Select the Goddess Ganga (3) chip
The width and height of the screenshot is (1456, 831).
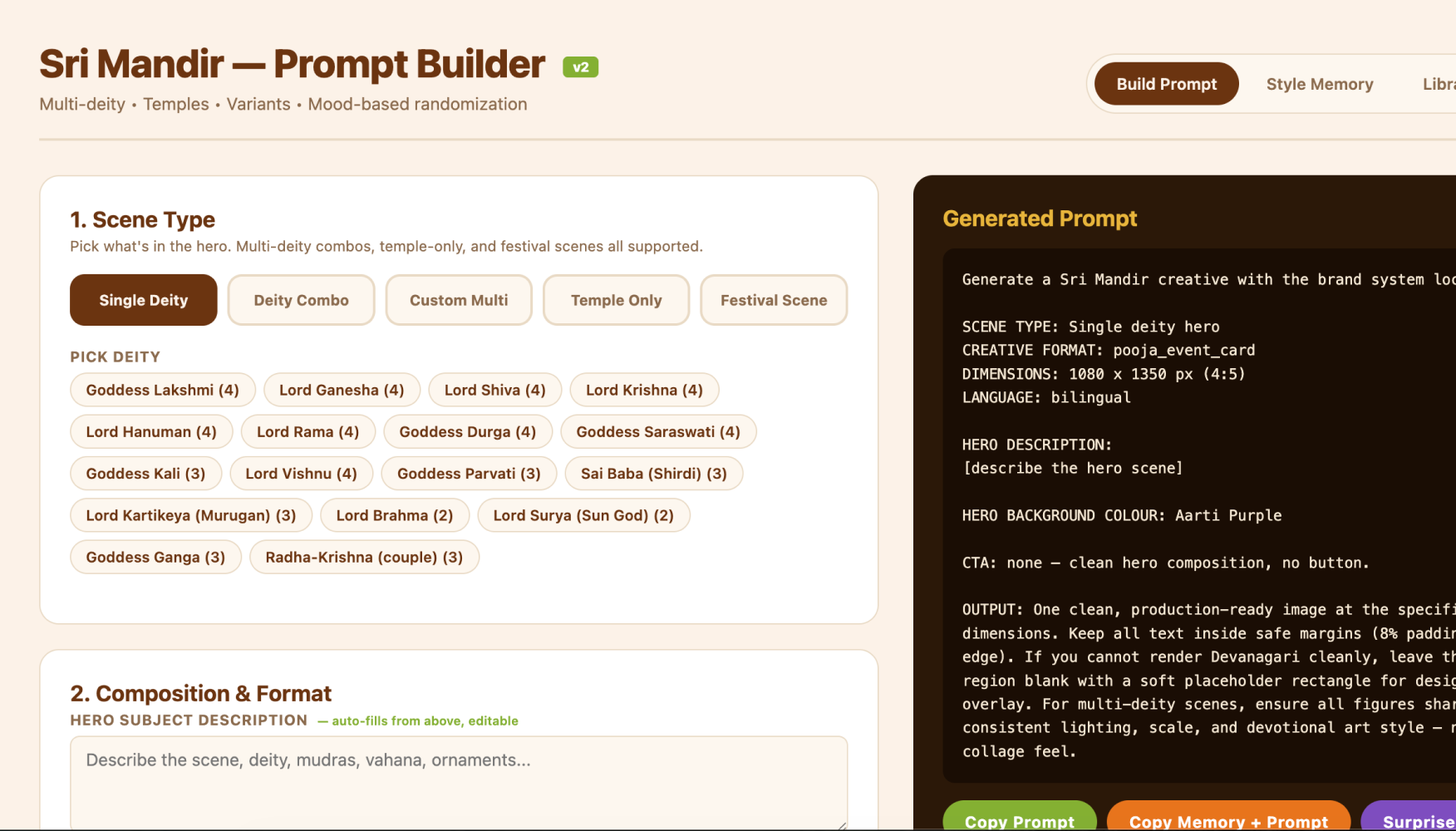pyautogui.click(x=155, y=557)
